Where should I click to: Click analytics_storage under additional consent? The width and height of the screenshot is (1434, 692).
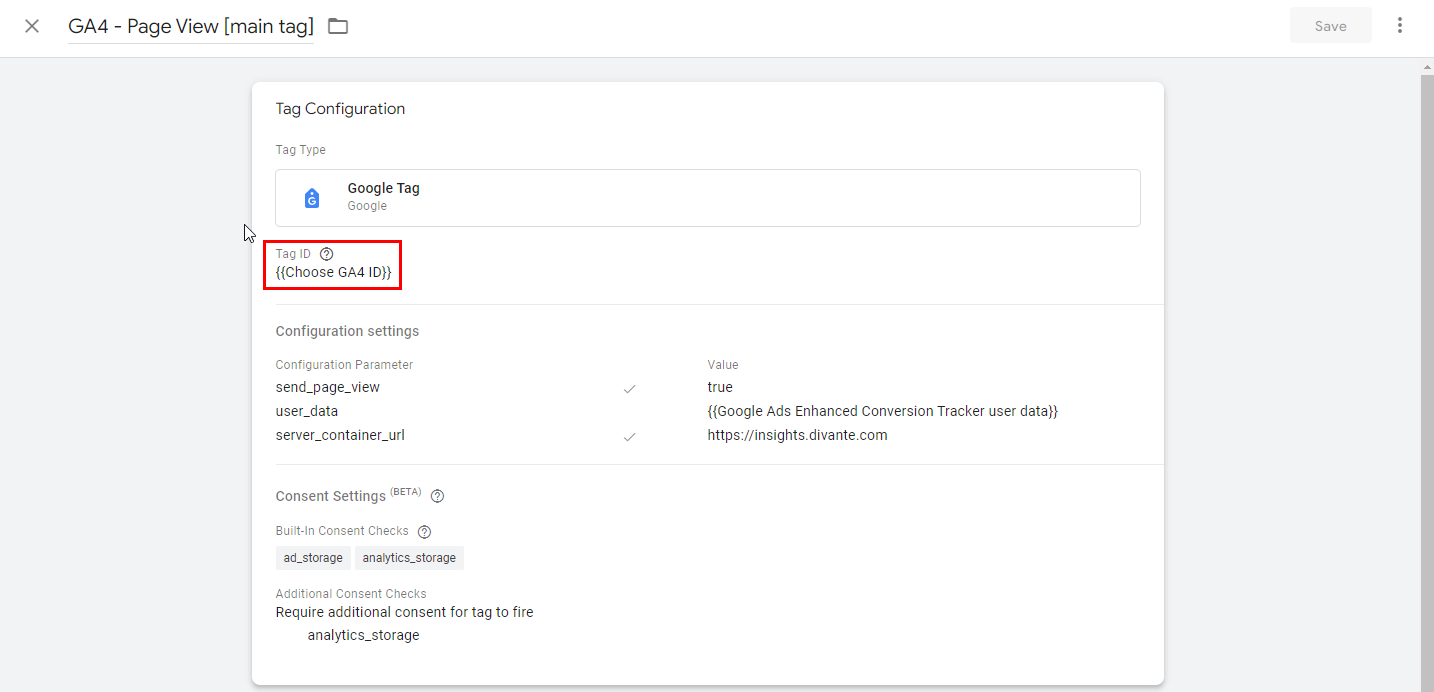click(x=363, y=635)
